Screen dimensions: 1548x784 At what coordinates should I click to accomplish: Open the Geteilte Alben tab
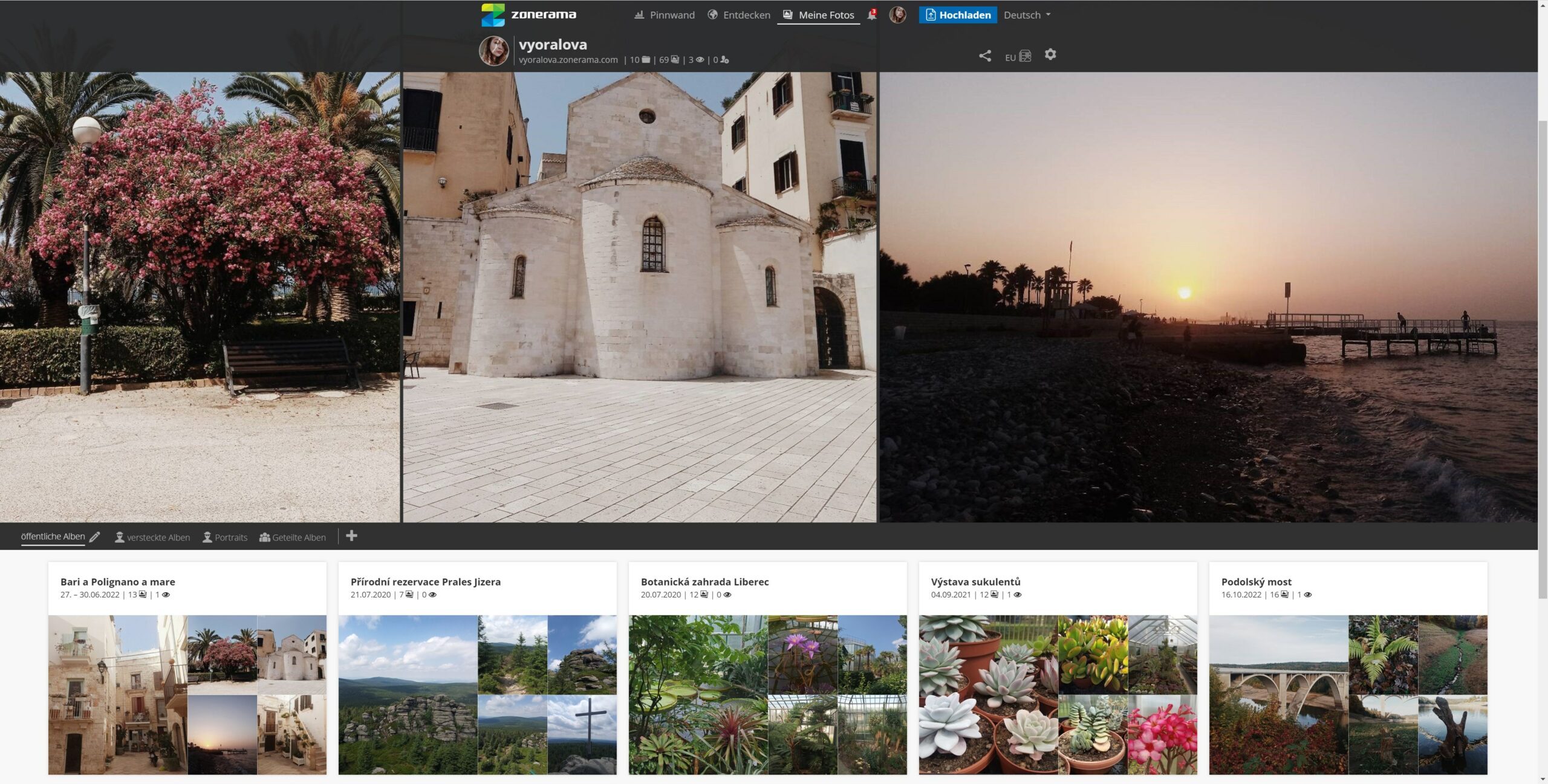click(293, 537)
